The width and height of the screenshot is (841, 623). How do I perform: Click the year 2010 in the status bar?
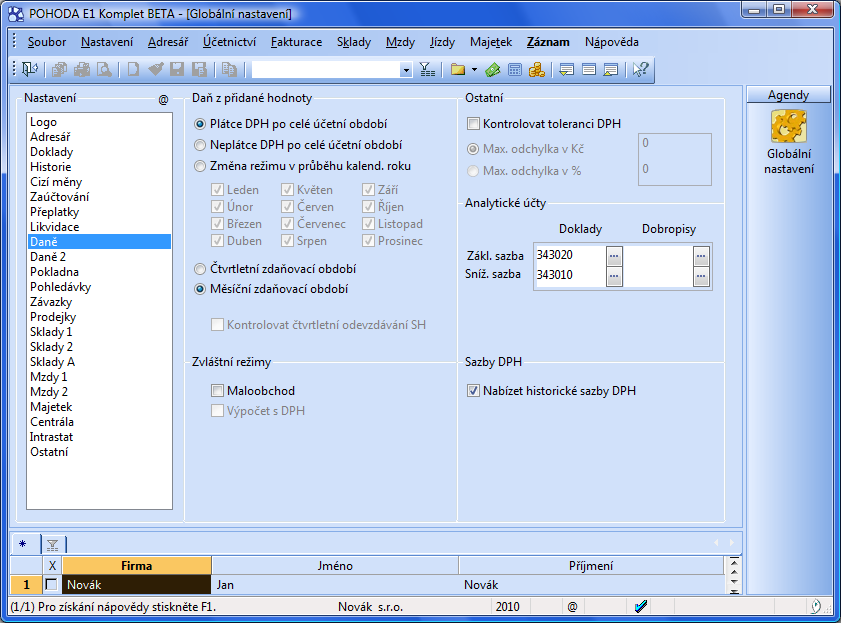[x=507, y=607]
